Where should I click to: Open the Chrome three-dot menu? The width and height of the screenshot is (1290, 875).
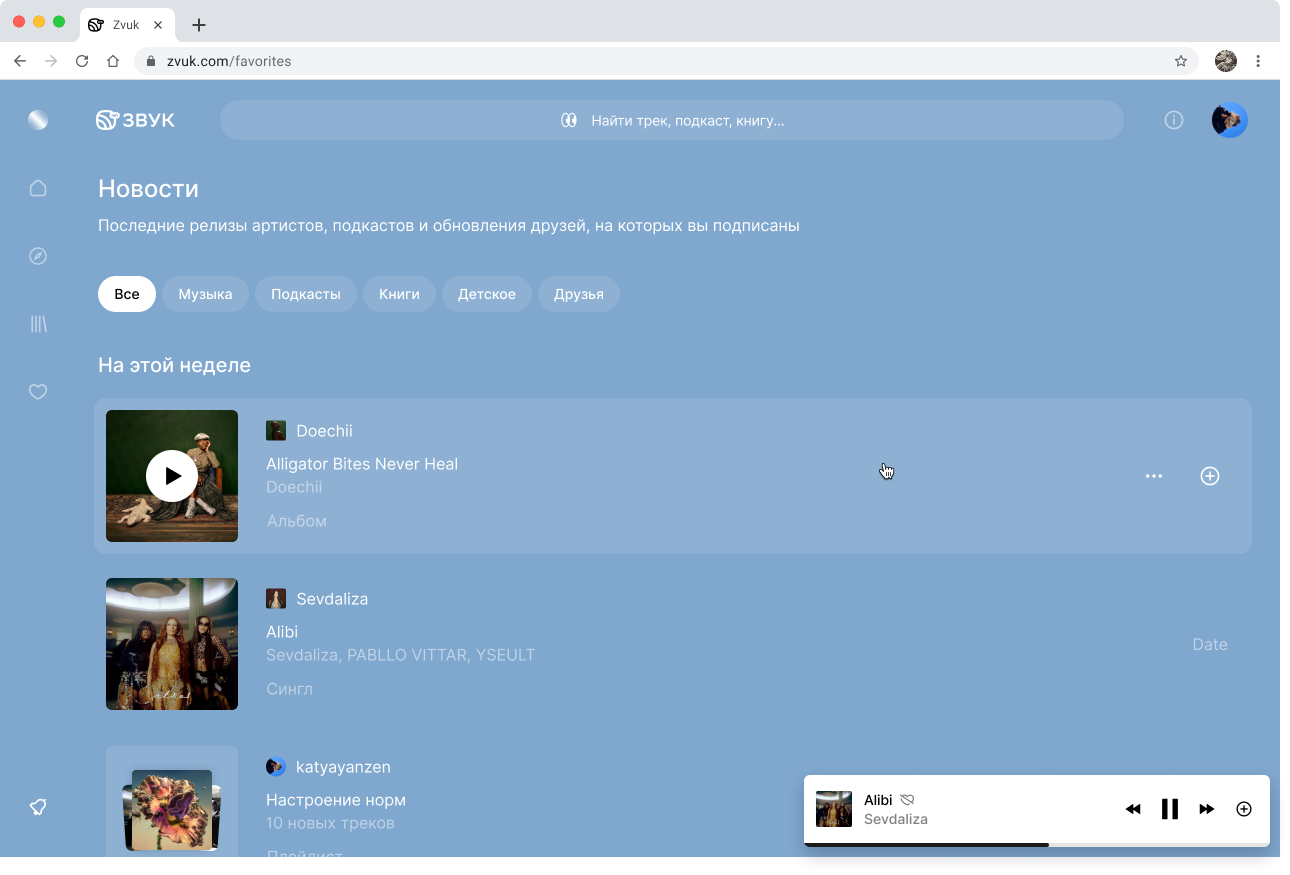tap(1258, 61)
